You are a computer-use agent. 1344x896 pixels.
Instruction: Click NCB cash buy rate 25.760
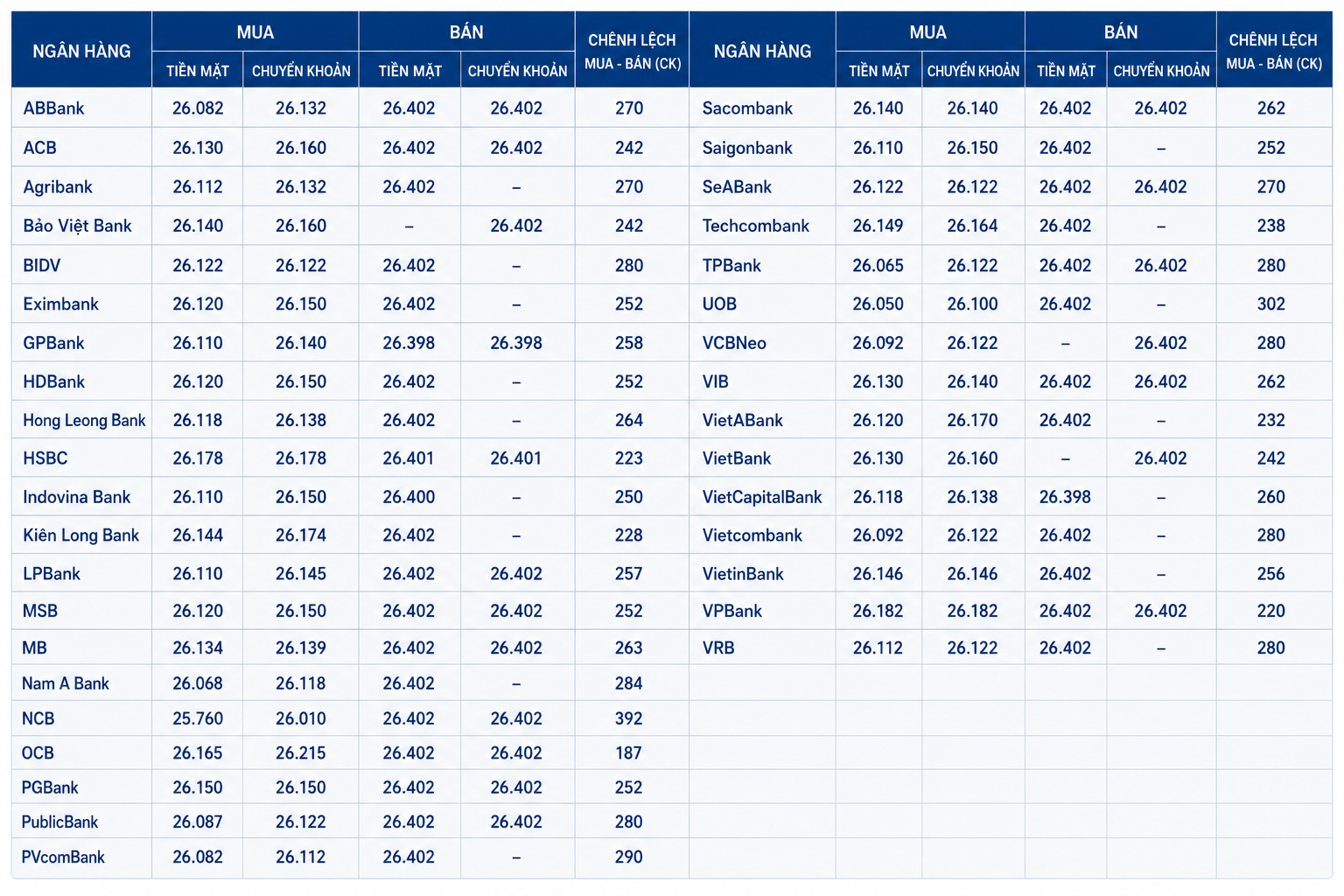pos(198,718)
